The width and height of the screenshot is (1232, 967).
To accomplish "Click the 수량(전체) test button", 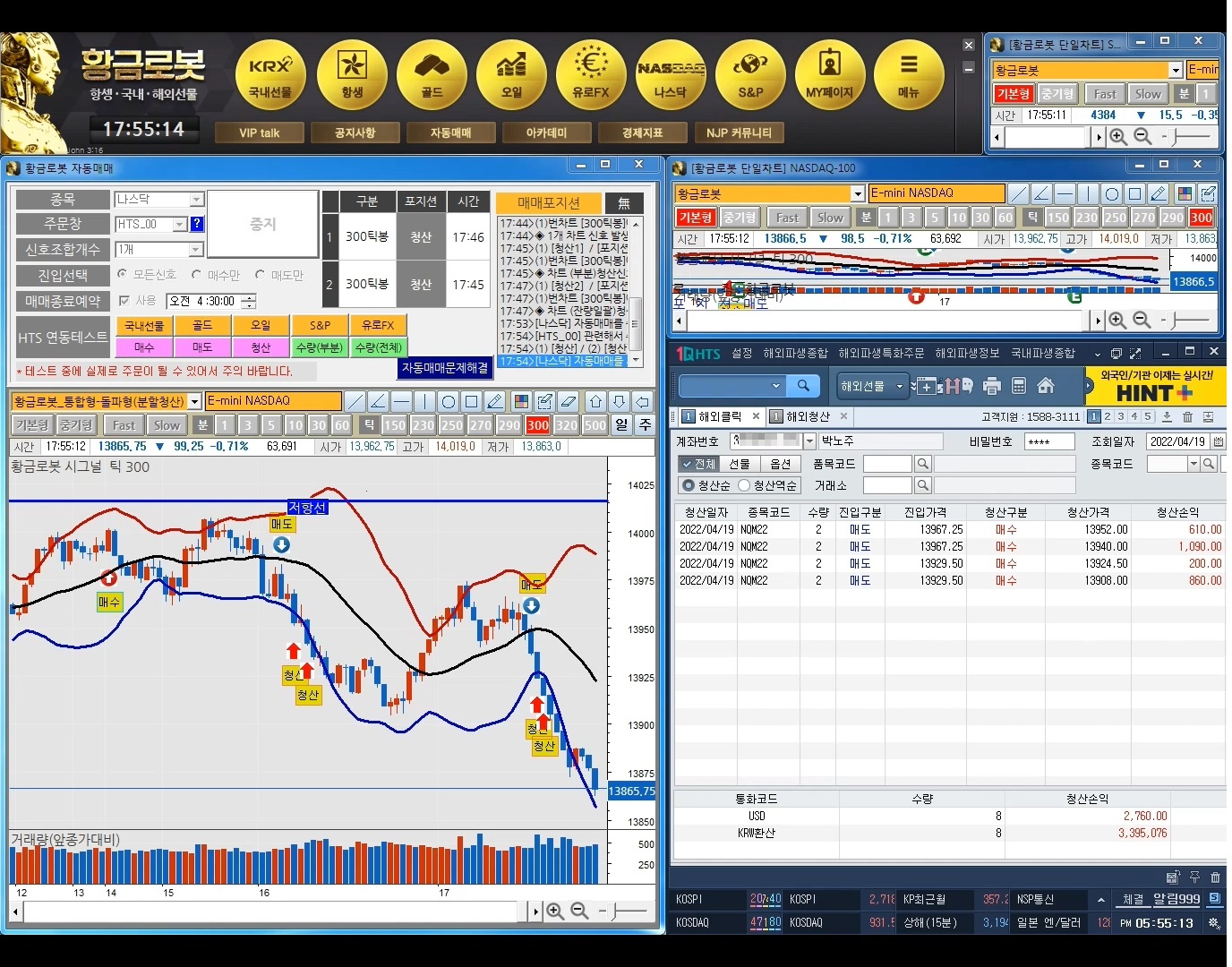I will tap(378, 347).
